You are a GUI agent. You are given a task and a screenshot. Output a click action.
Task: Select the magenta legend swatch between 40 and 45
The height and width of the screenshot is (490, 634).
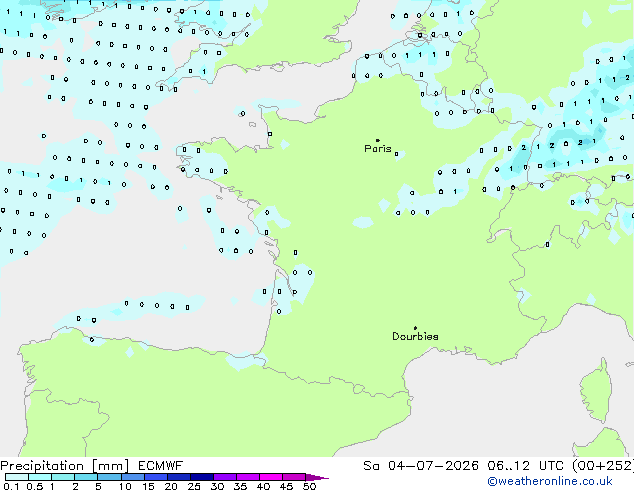(x=271, y=477)
